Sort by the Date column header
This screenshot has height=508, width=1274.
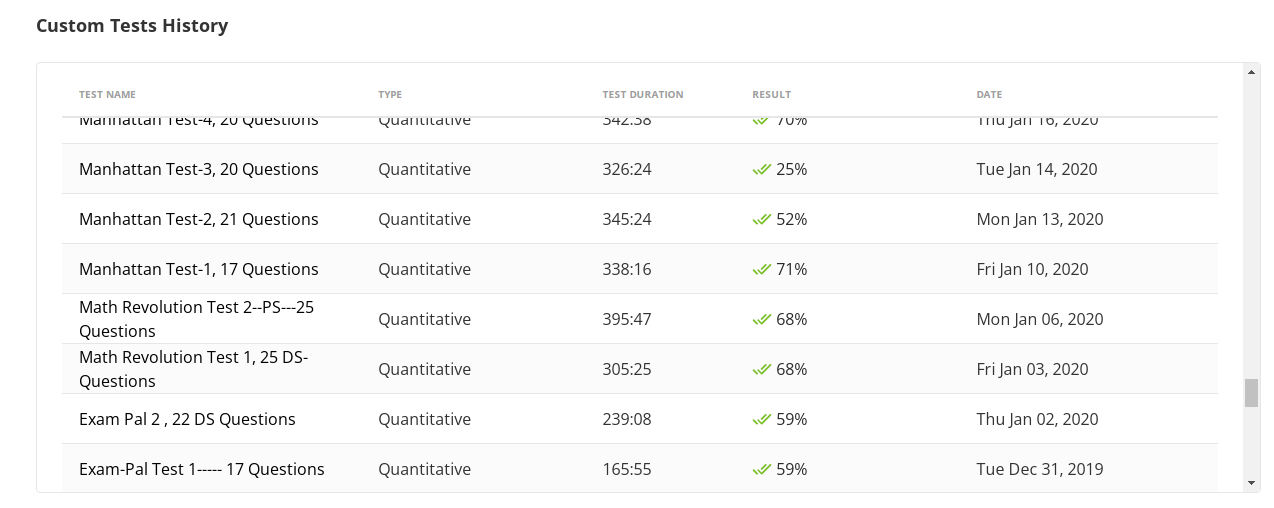[989, 95]
